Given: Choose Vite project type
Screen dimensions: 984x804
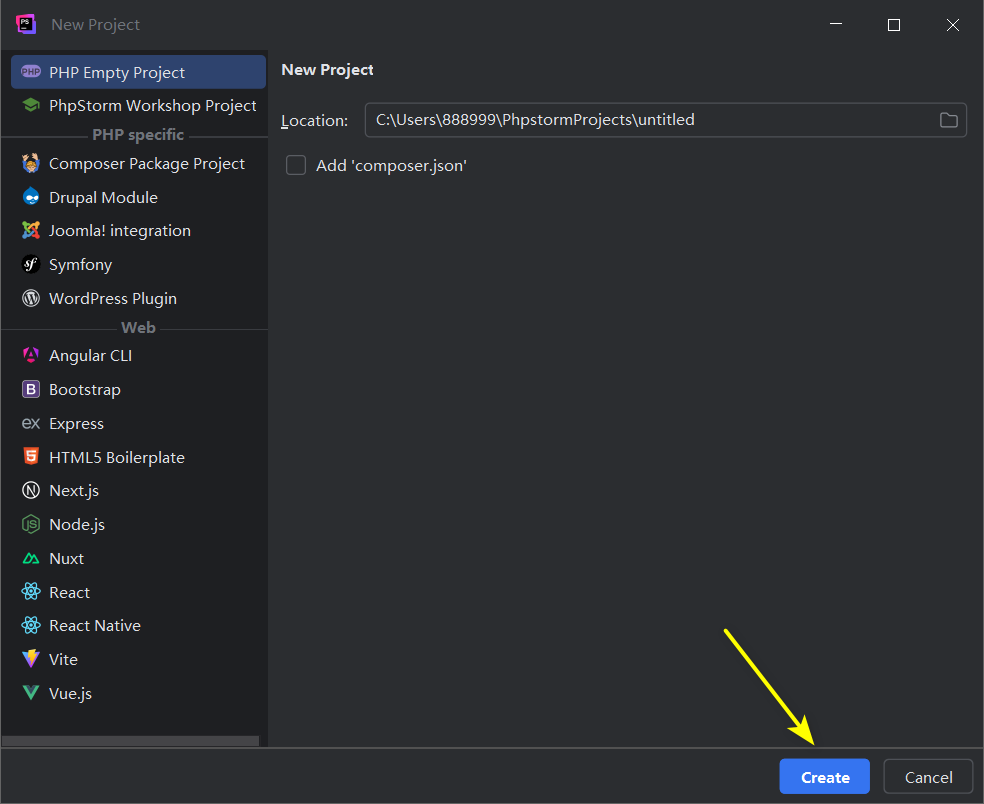Looking at the screenshot, I should coord(138,659).
